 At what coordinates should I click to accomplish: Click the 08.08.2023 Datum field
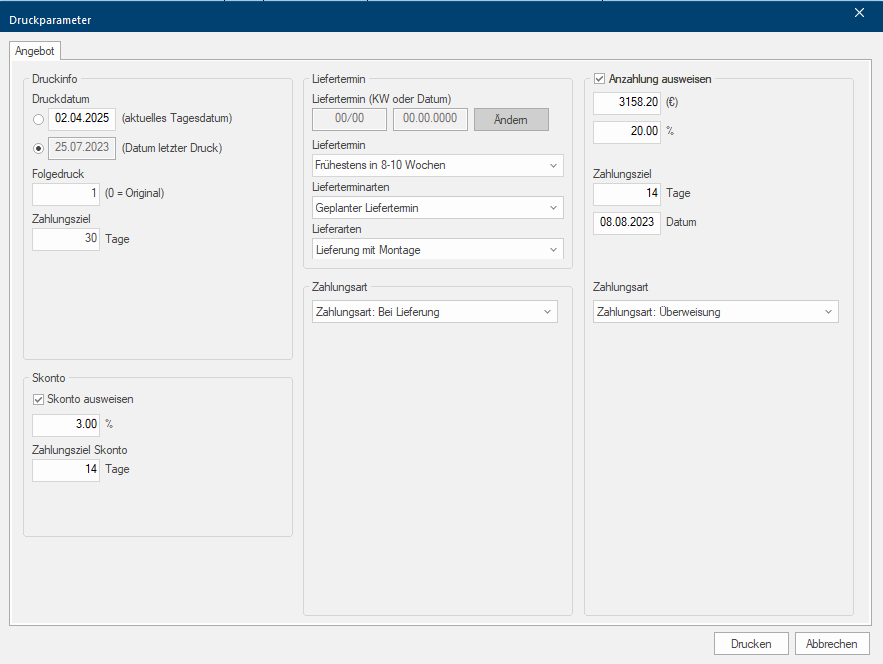[627, 223]
